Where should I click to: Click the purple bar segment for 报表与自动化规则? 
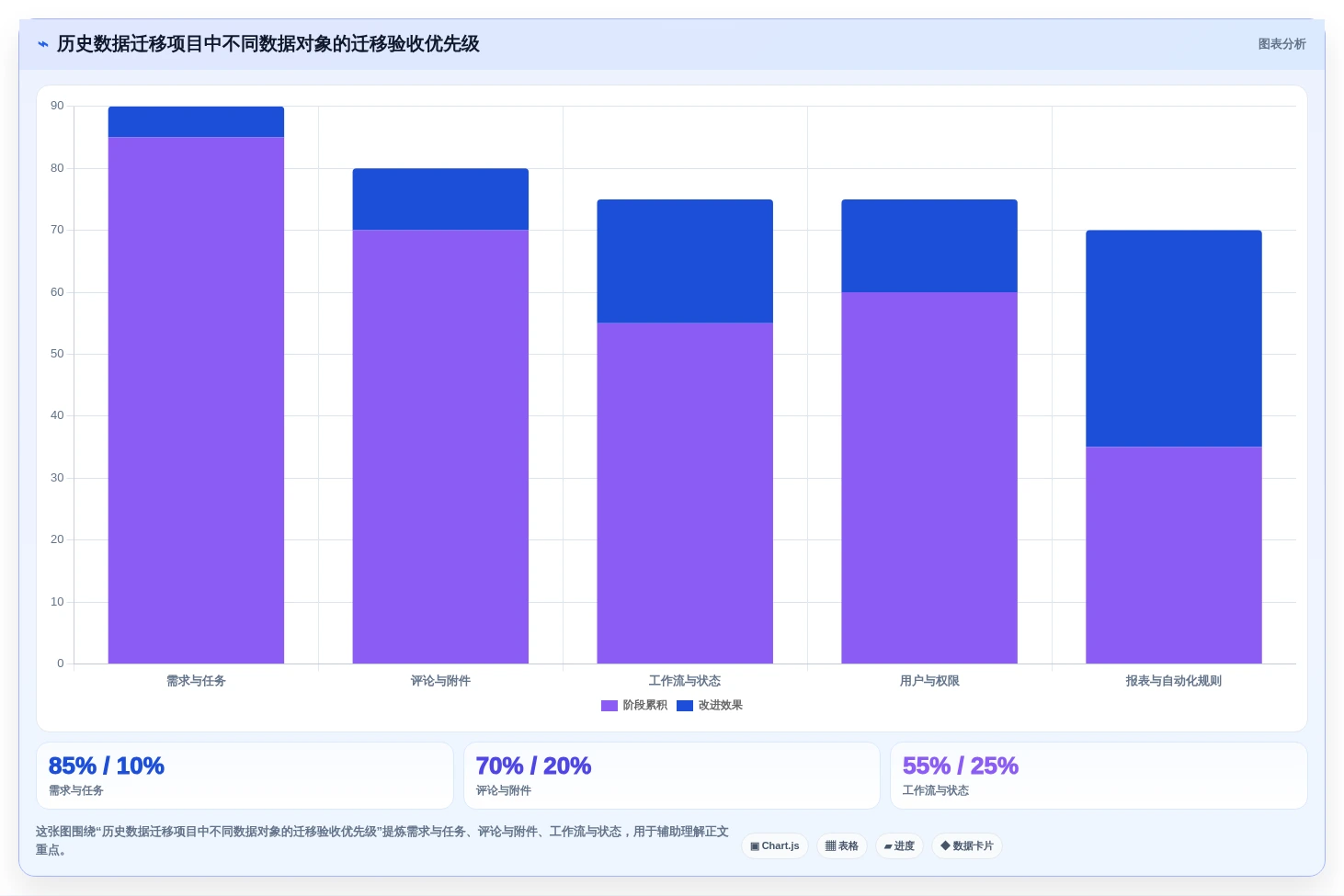[1174, 555]
